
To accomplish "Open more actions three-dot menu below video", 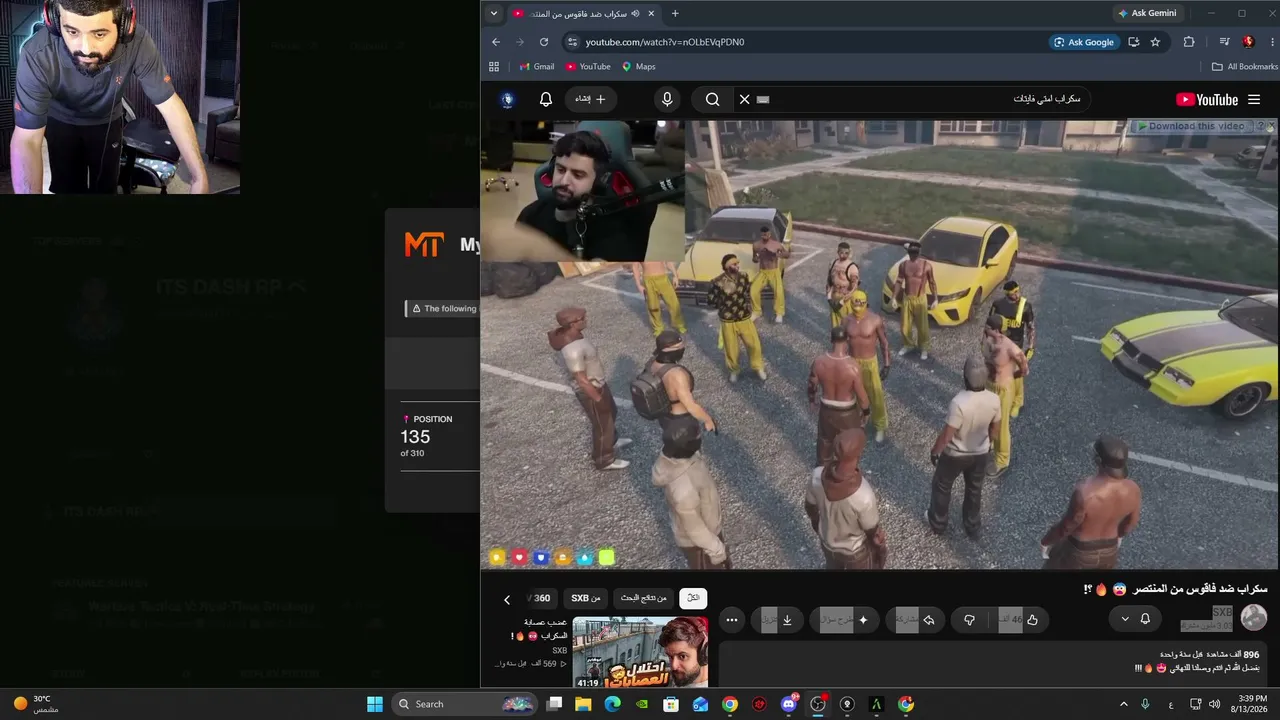I will tap(732, 620).
